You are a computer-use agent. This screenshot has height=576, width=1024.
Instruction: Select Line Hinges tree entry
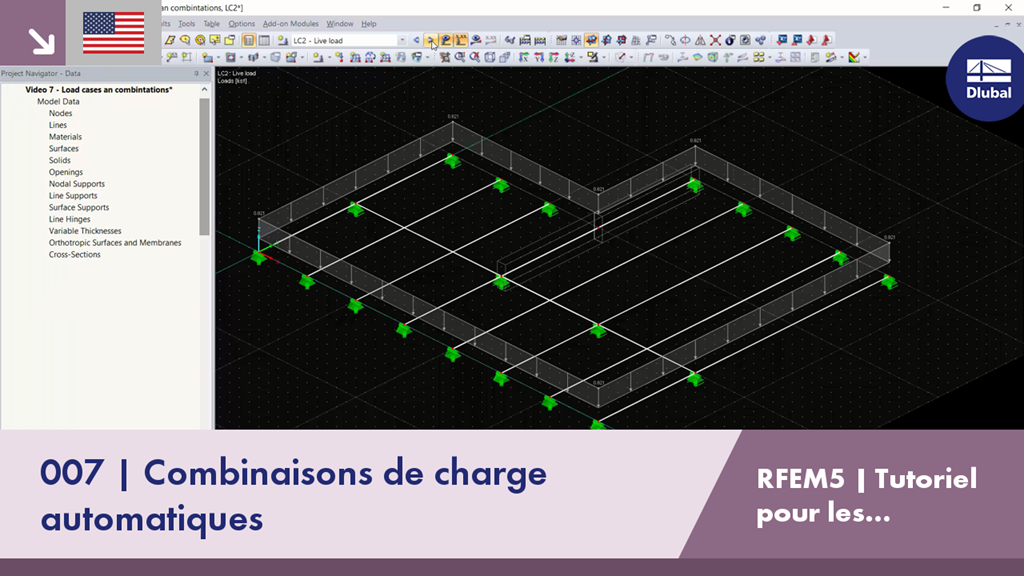pos(69,219)
